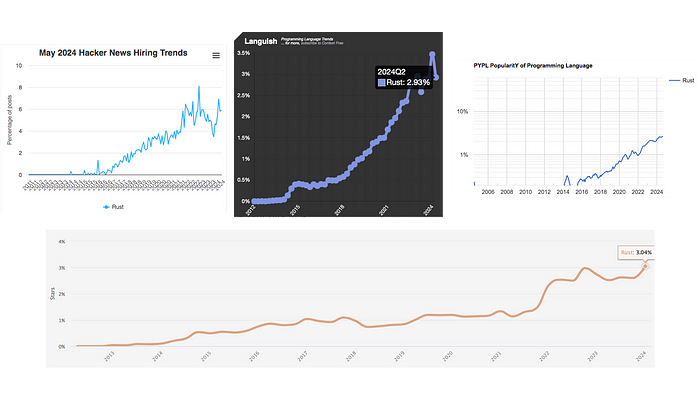Click the '8' label on the Hacker News y-axis
700x394 pixels.
tap(20, 87)
